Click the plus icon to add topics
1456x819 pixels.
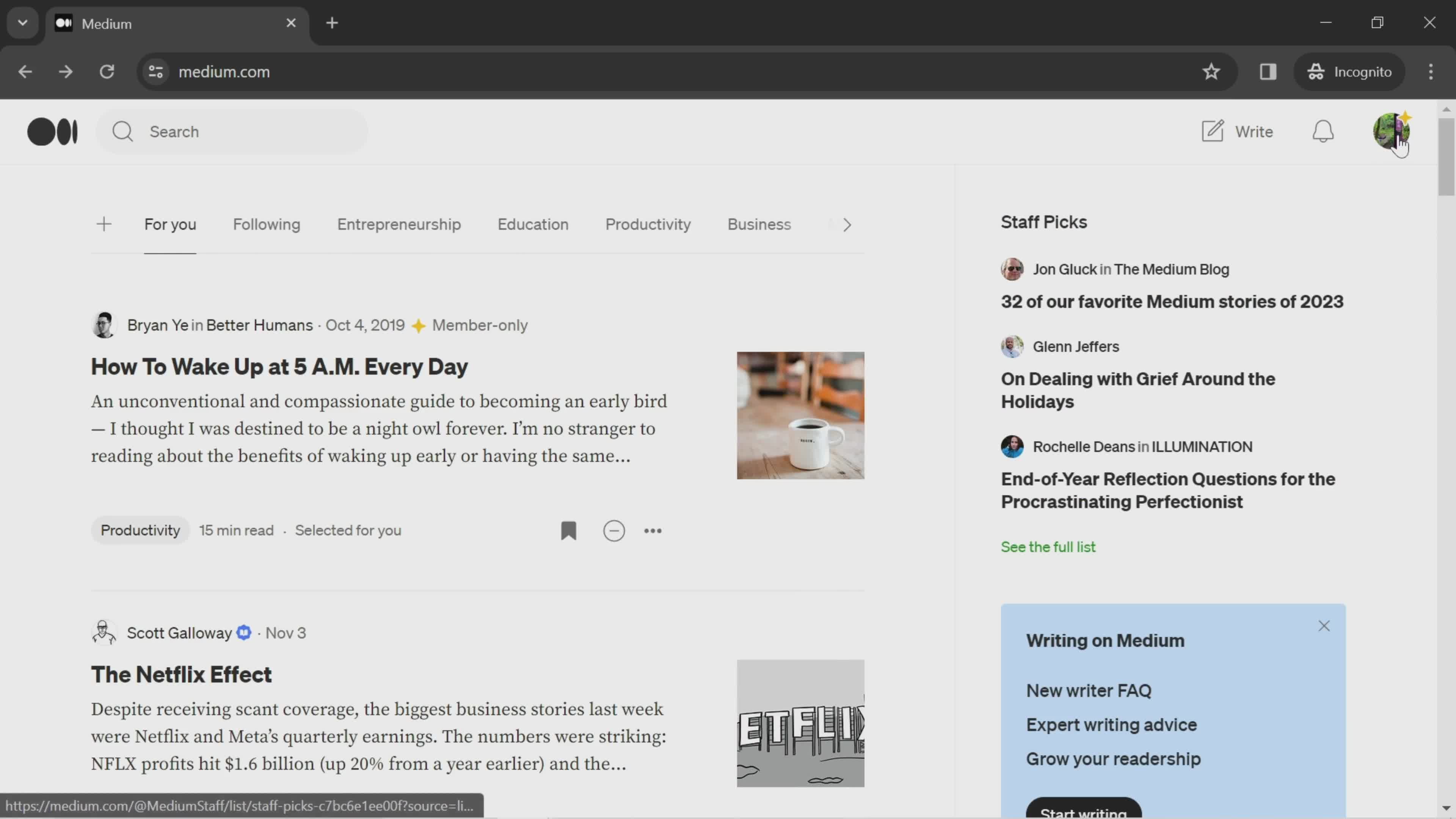coord(104,224)
